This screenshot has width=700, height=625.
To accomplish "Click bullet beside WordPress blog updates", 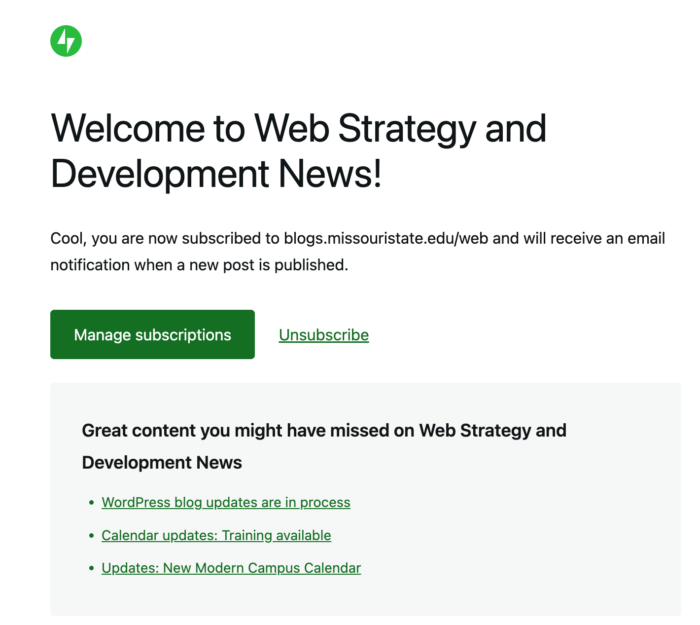I will pos(92,503).
